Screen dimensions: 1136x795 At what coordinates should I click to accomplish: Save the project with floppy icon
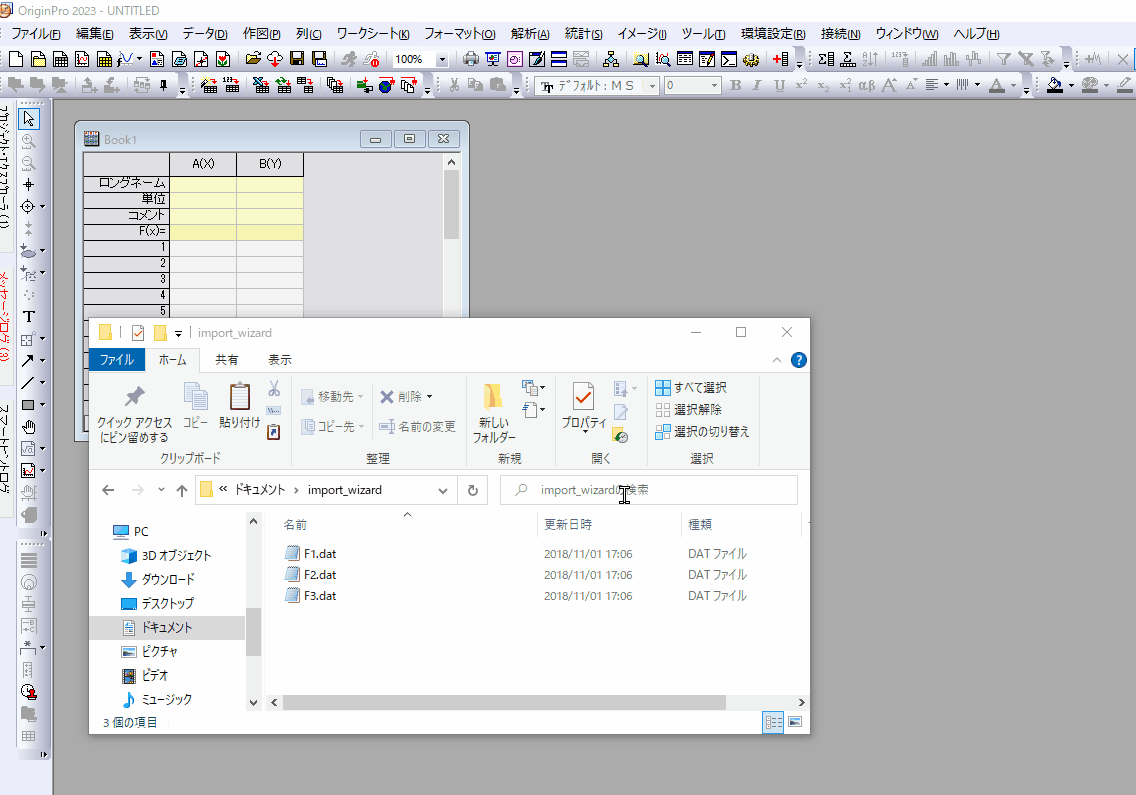[x=296, y=59]
